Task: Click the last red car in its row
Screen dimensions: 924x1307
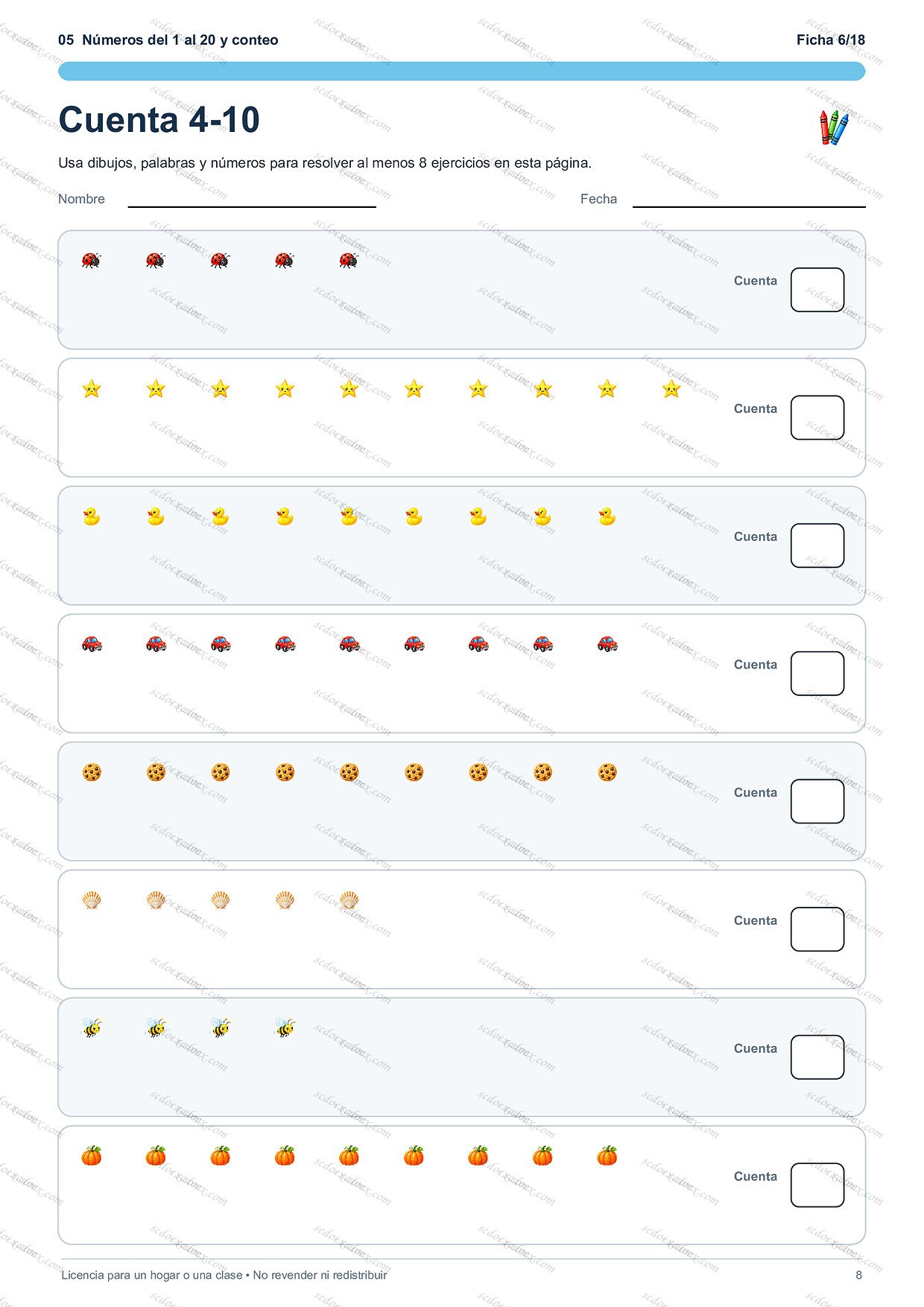Action: (x=607, y=644)
